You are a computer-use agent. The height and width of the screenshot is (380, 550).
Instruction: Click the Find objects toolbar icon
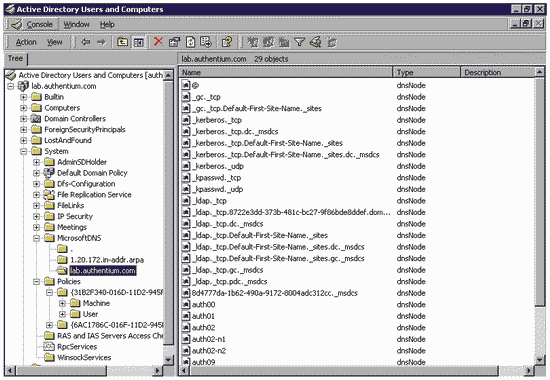point(315,42)
